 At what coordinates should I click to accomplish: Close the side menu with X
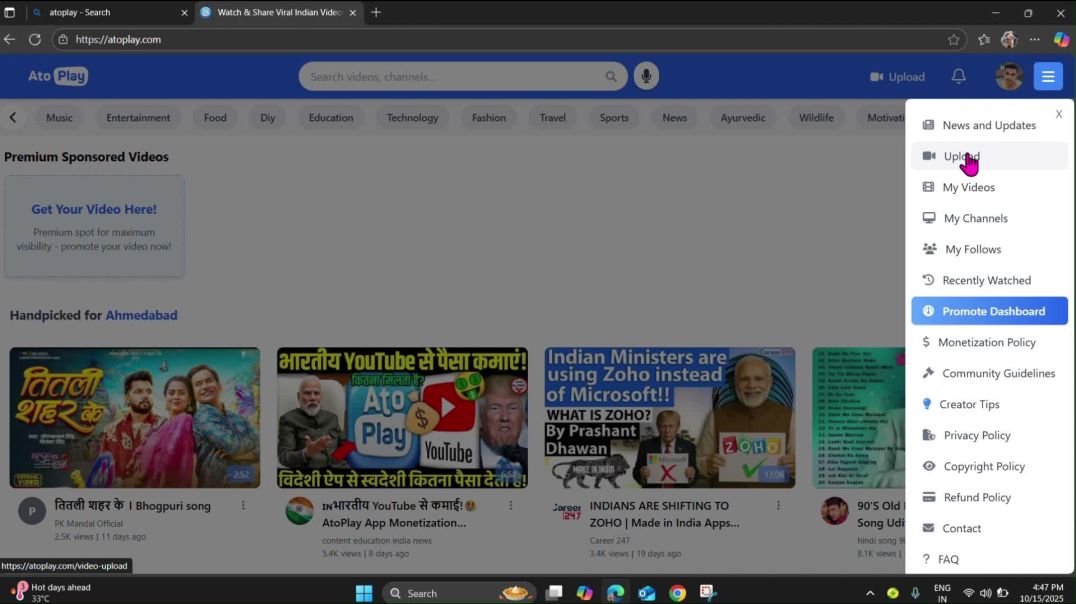1059,114
